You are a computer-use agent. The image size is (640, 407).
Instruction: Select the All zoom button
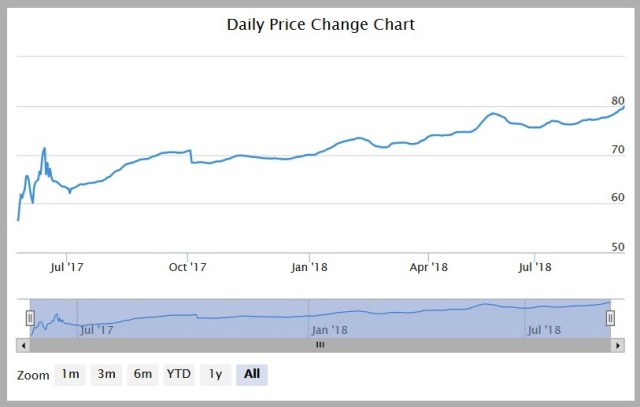click(252, 375)
